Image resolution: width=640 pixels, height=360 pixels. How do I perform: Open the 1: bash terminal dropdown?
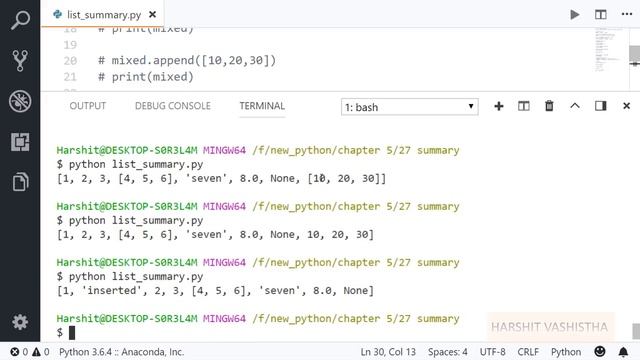tap(409, 107)
